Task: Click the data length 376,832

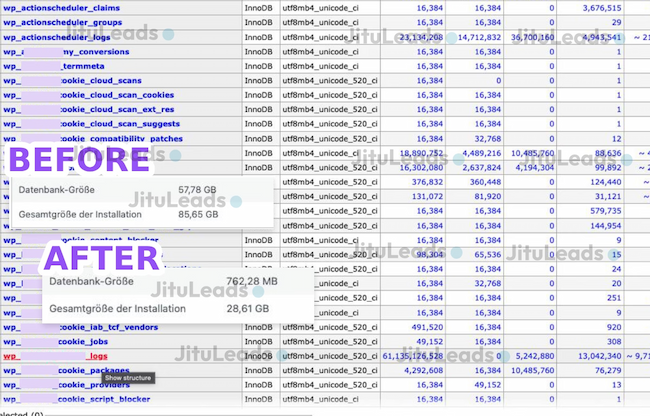Action: pos(427,182)
